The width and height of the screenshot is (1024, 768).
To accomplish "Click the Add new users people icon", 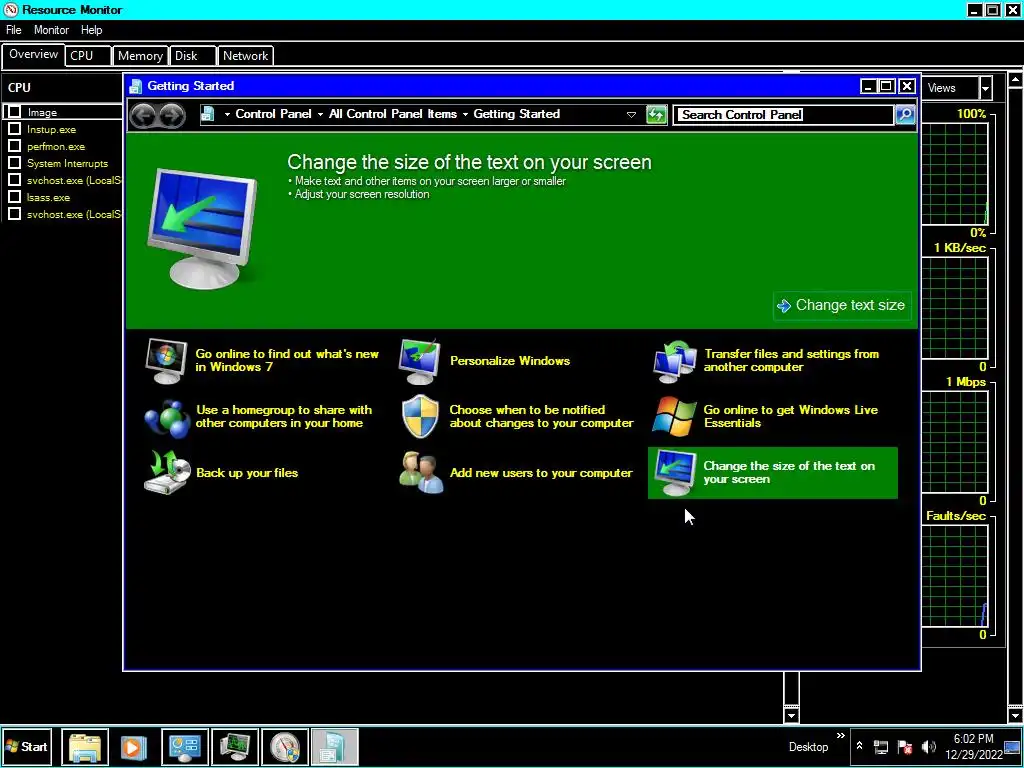I will click(421, 473).
